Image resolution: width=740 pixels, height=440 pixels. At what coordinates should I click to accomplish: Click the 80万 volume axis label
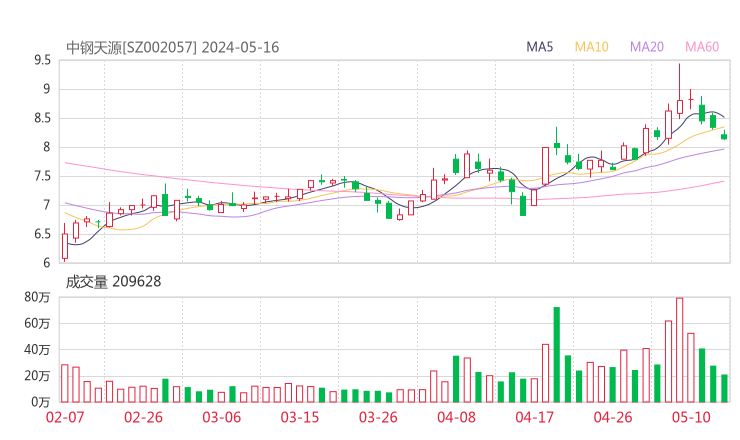[x=37, y=297]
